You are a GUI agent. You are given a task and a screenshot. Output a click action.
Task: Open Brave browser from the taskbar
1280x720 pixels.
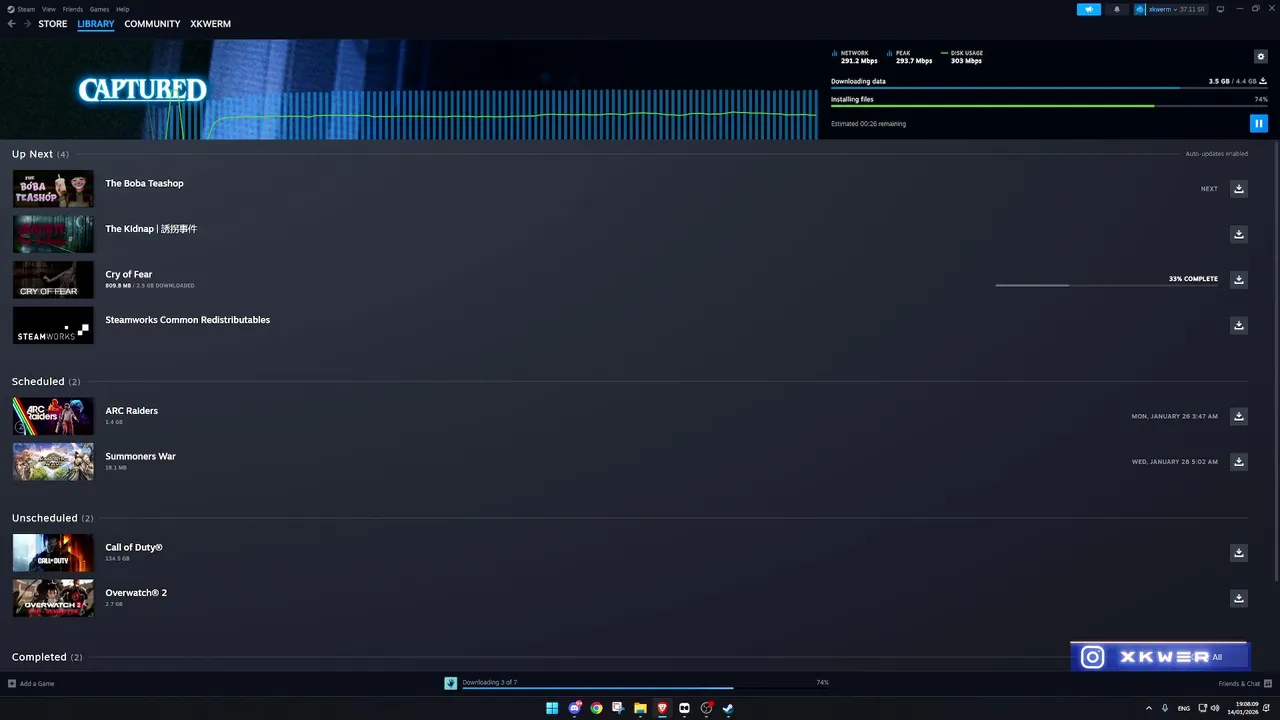click(x=662, y=708)
